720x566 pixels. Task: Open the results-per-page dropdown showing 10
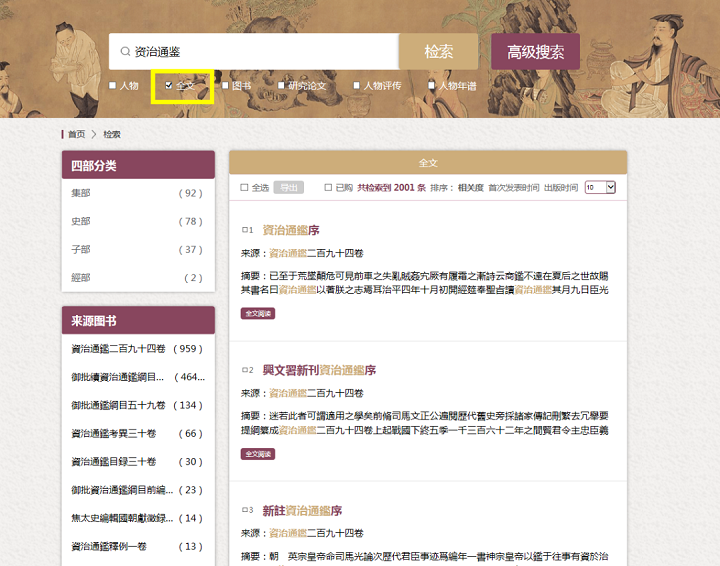point(600,187)
